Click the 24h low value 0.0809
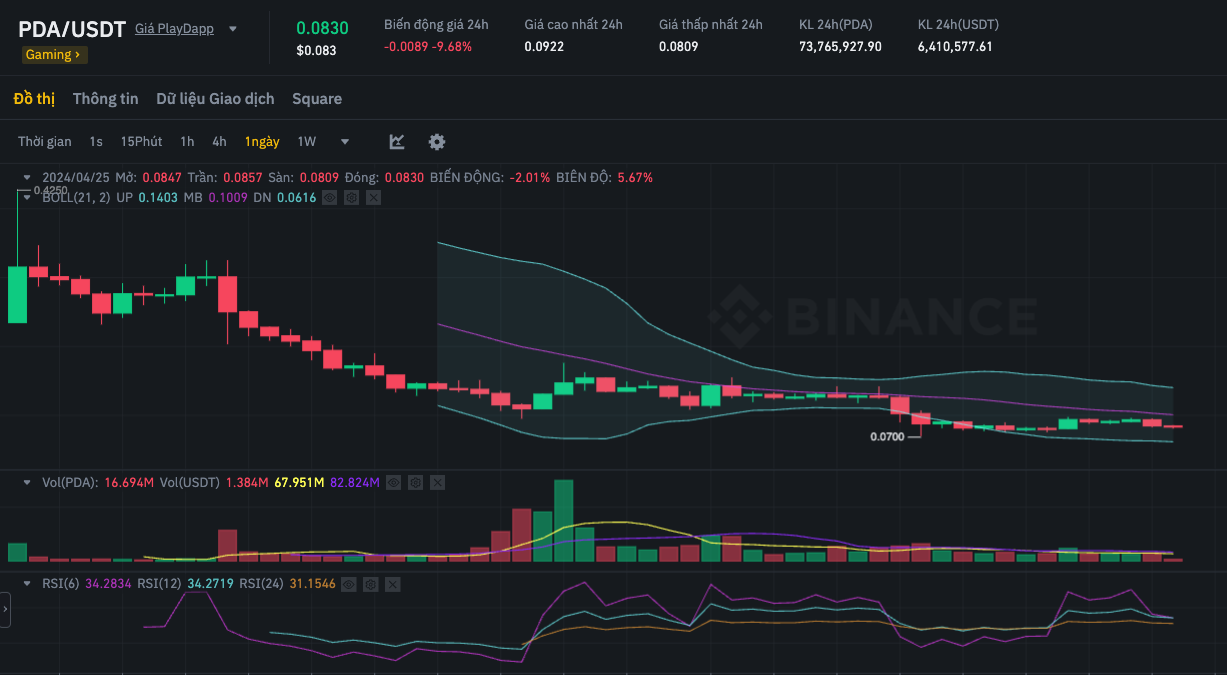Viewport: 1227px width, 675px height. pyautogui.click(x=678, y=46)
